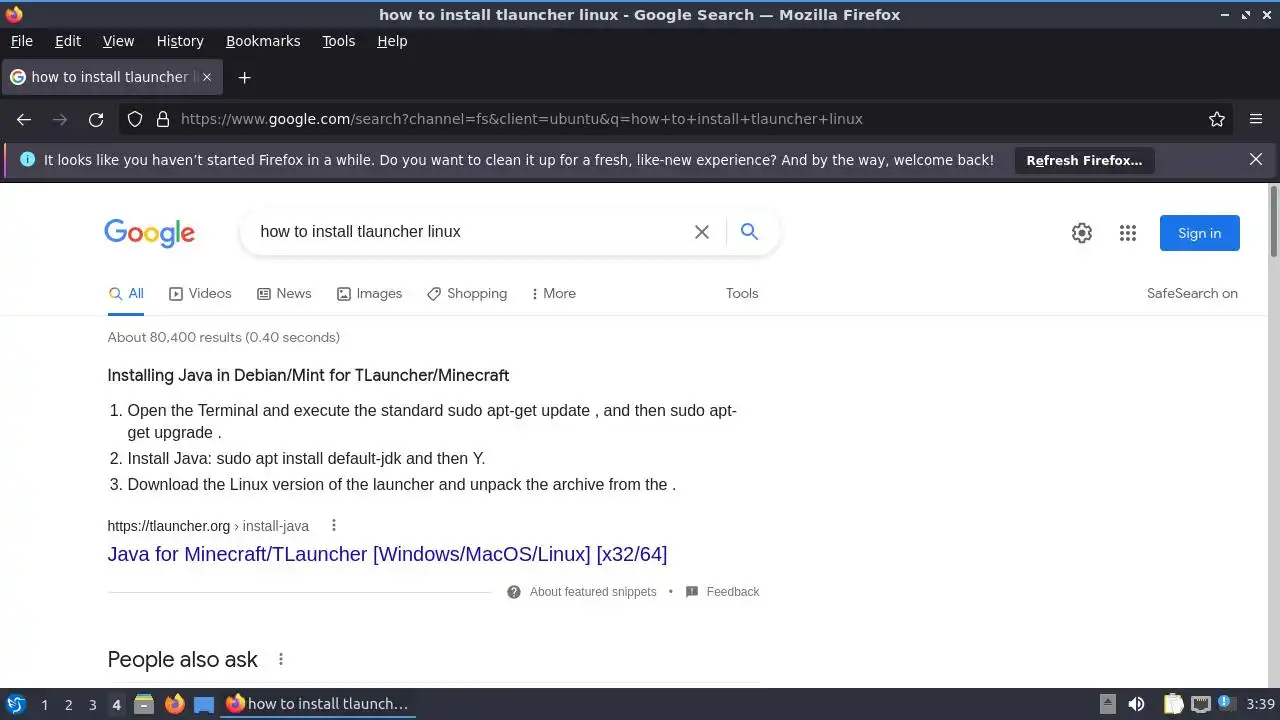Click the 'Installing Java in Debian/Mint' snippet heading
The image size is (1280, 720).
(x=308, y=376)
